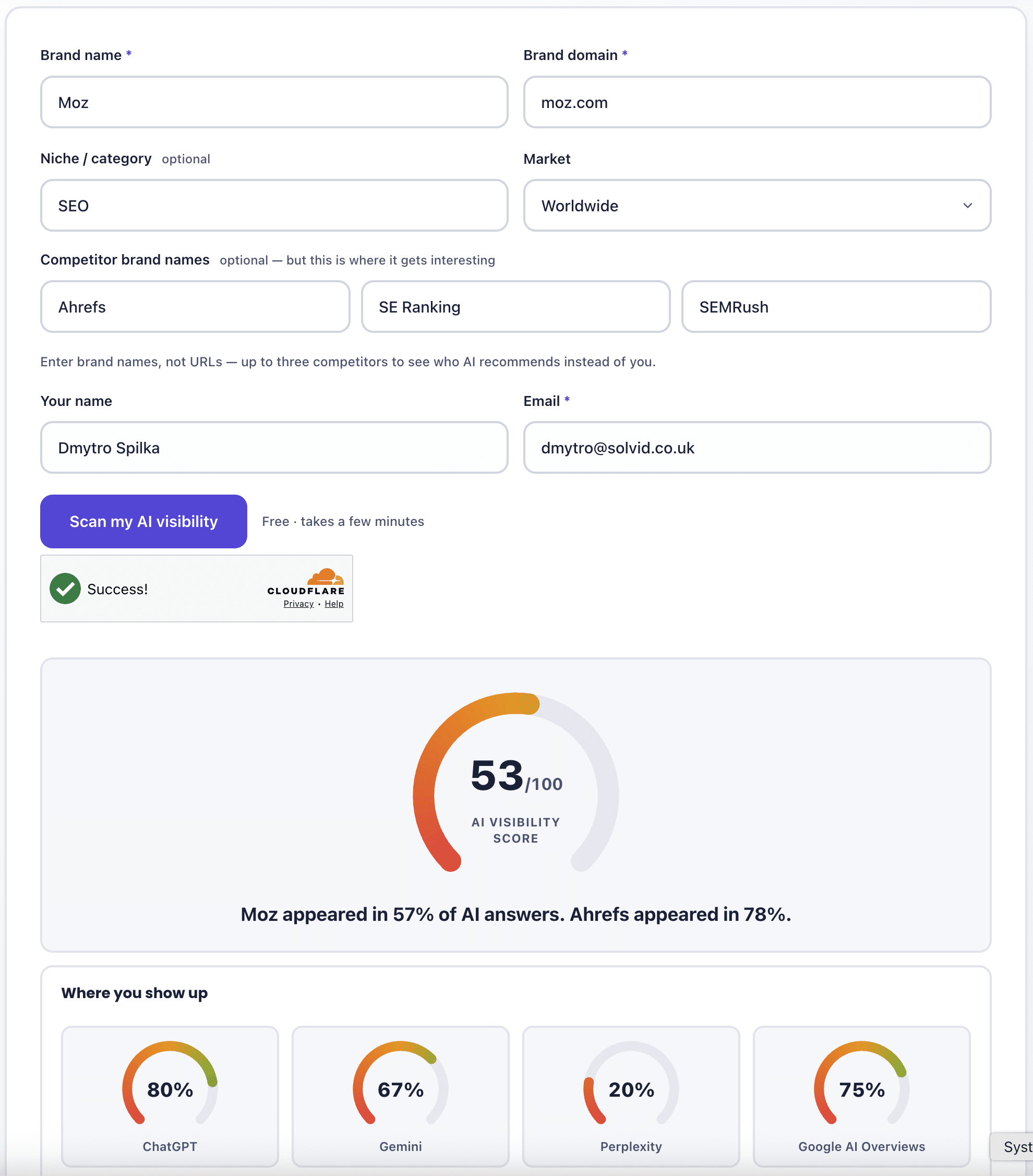This screenshot has height=1176, width=1033.
Task: Click the 'Success!' verification text
Action: (117, 589)
